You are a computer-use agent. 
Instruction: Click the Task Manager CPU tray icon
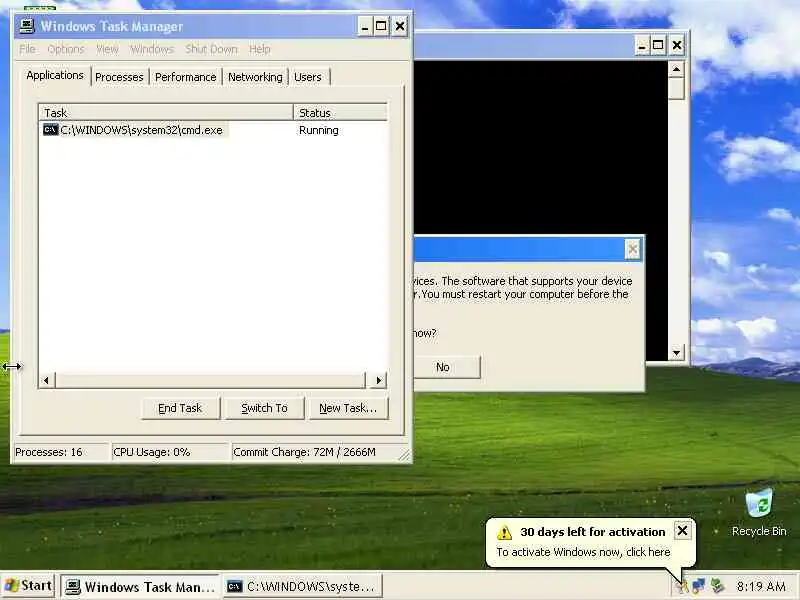pos(718,586)
